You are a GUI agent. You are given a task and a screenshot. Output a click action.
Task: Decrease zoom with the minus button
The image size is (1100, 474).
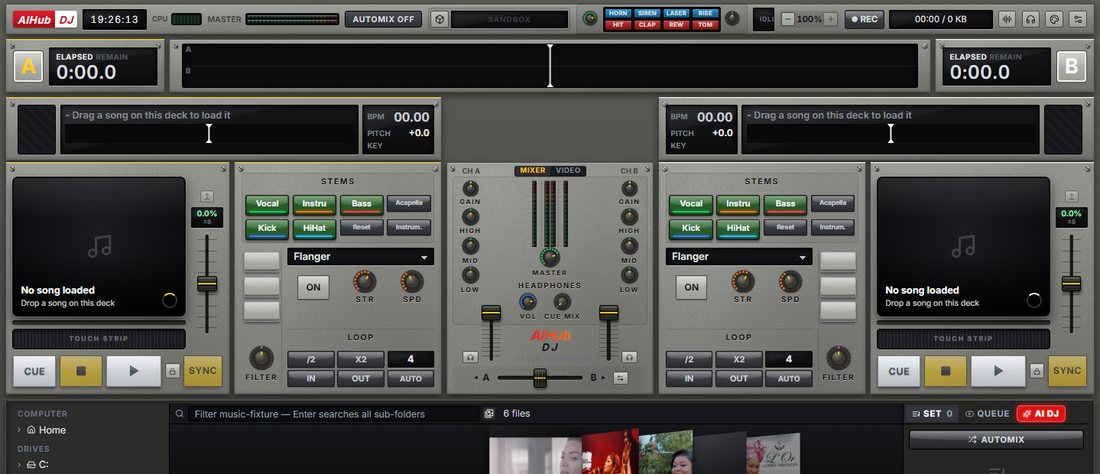(788, 20)
